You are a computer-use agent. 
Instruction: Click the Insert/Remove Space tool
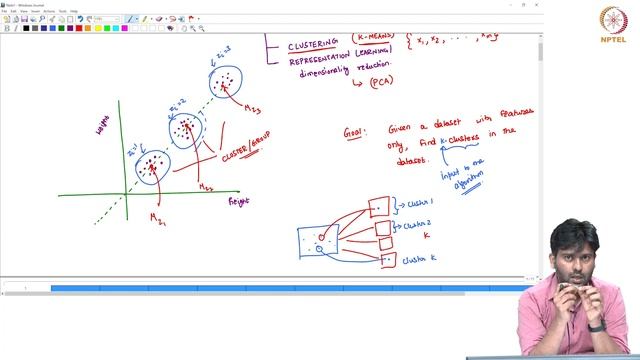(182, 19)
